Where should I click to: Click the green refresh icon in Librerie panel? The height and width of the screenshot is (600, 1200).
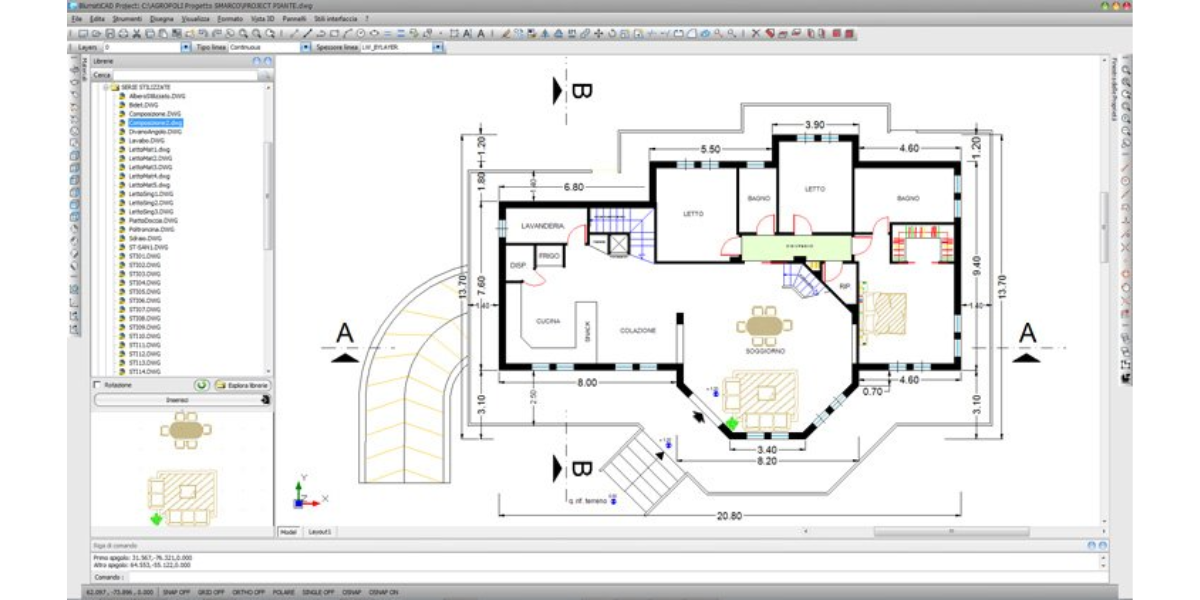[201, 384]
